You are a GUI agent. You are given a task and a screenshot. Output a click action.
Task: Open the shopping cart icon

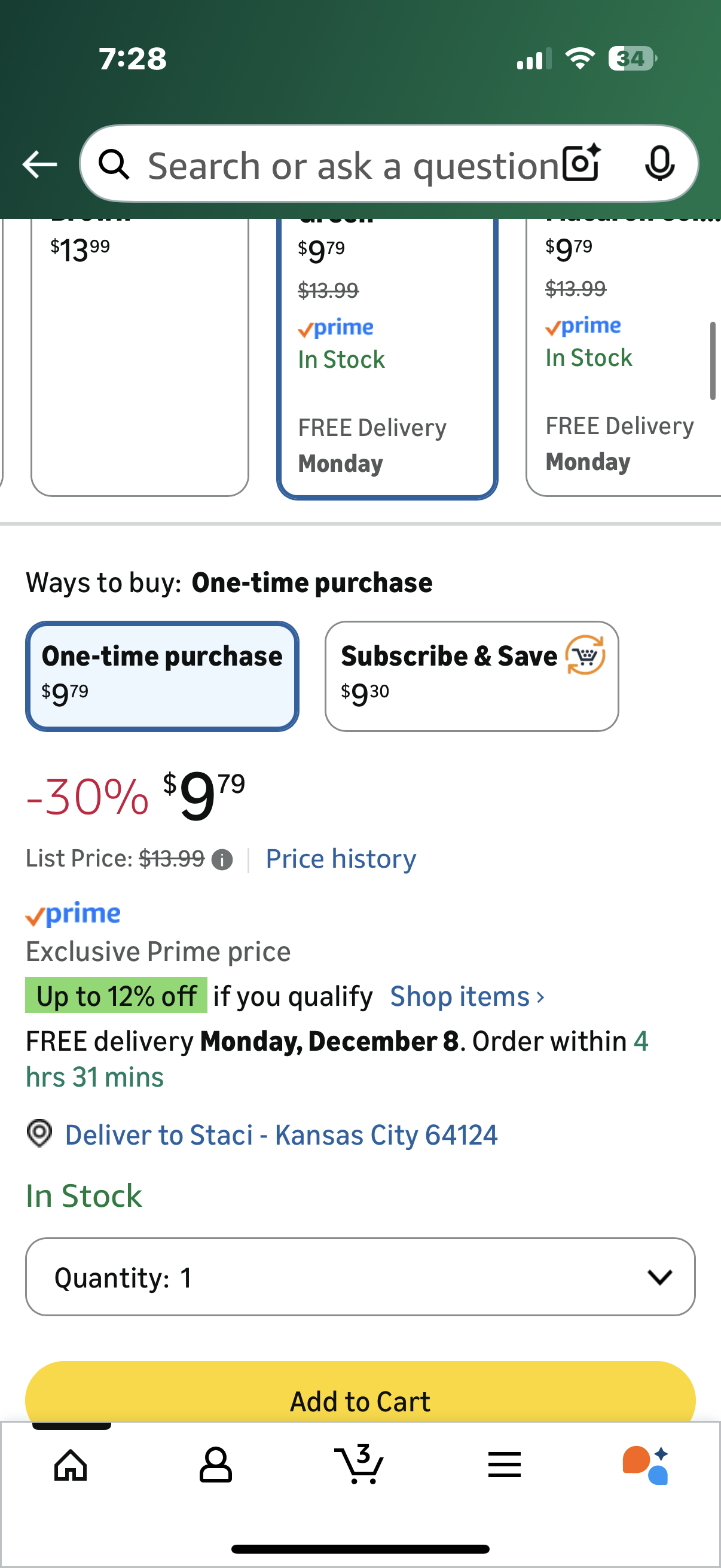[359, 1465]
